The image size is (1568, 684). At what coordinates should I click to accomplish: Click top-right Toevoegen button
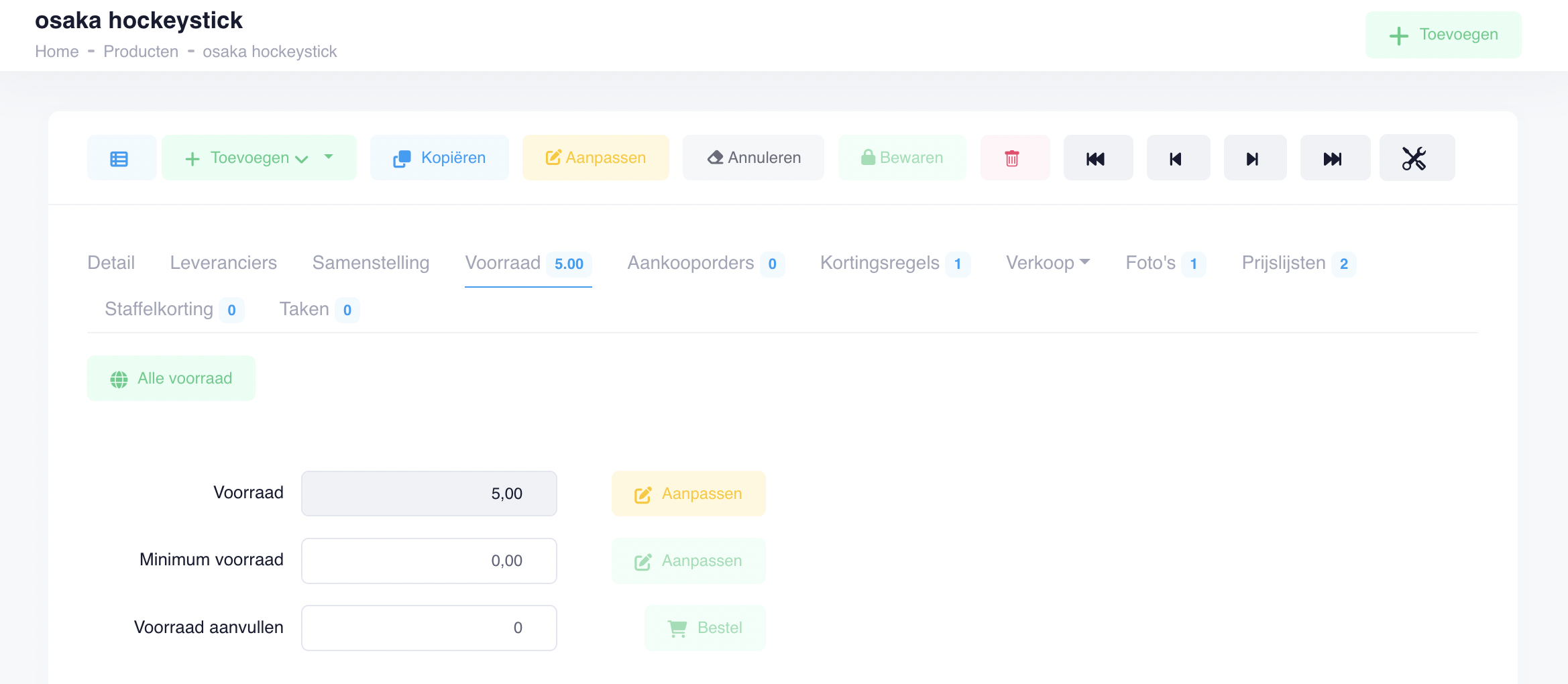coord(1443,35)
